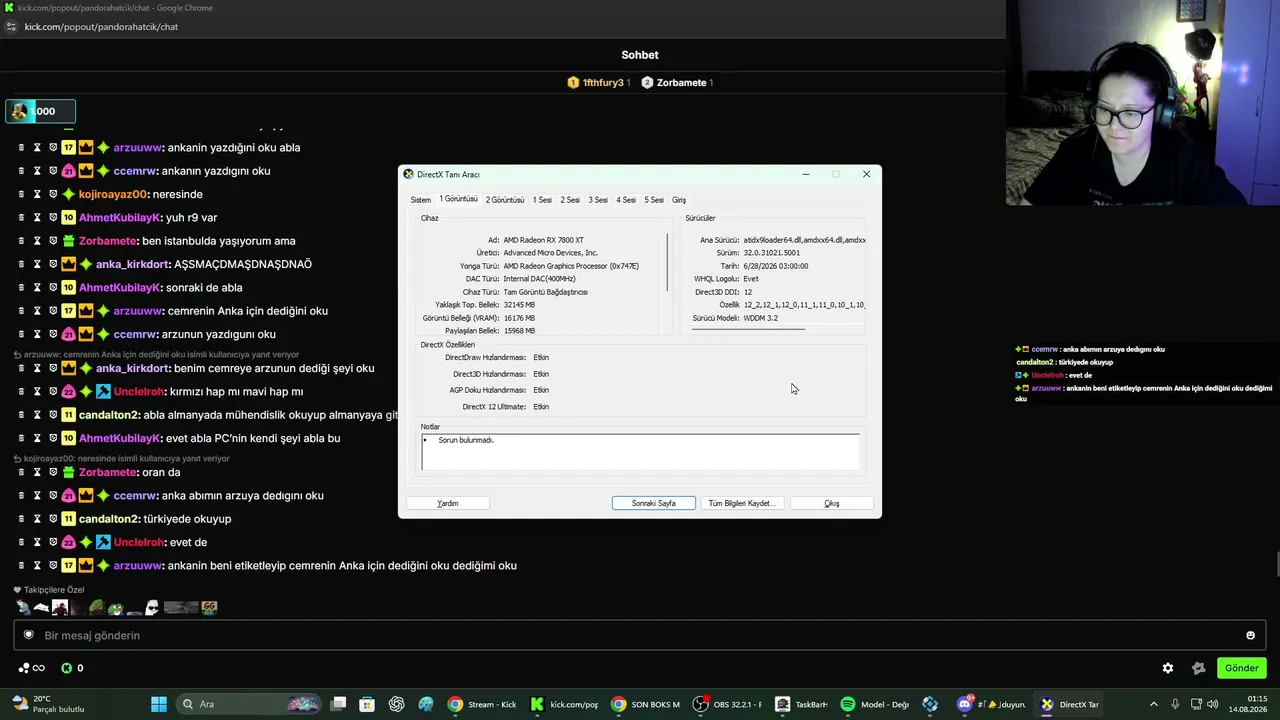The height and width of the screenshot is (720, 1280).
Task: Open the TaskBarH app on taskbar
Action: point(802,704)
